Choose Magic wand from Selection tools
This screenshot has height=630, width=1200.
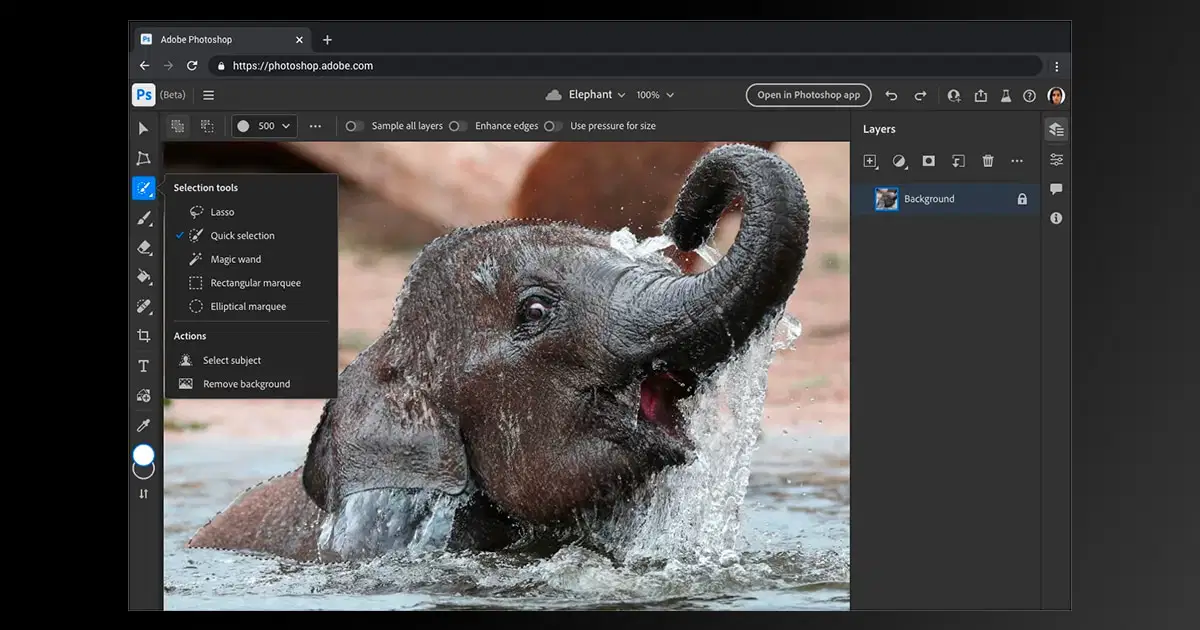click(x=236, y=259)
